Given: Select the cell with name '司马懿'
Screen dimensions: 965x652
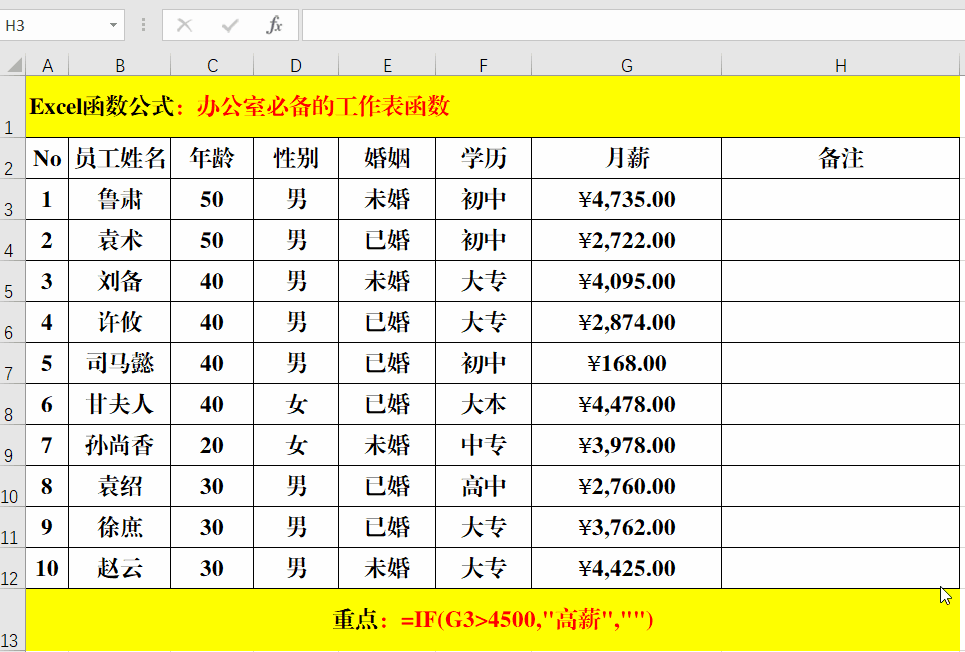Looking at the screenshot, I should (x=119, y=363).
